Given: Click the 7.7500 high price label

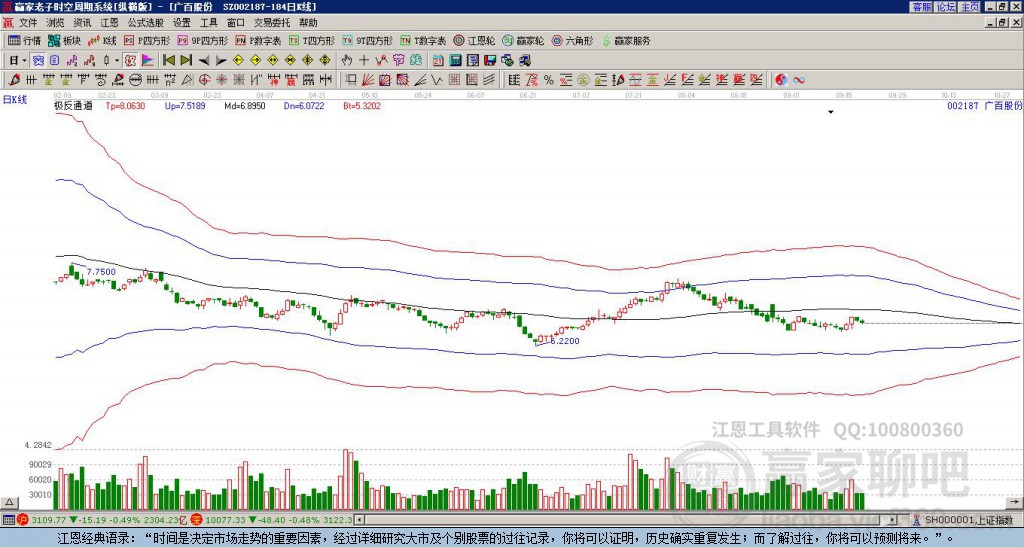Looking at the screenshot, I should coord(101,272).
